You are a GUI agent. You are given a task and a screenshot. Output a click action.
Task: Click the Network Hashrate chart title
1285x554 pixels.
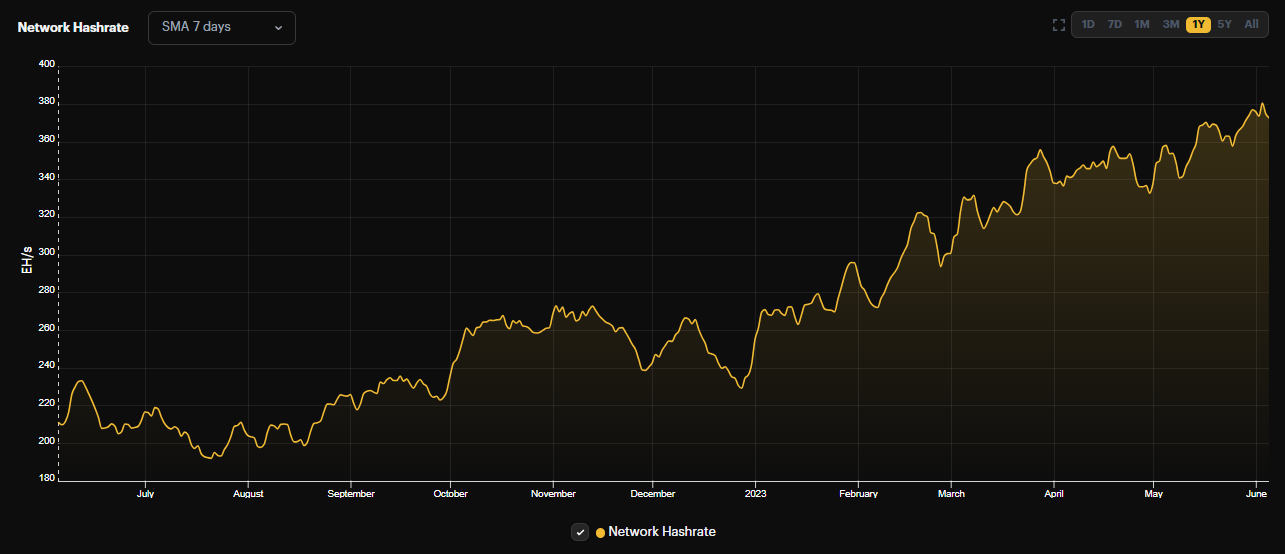coord(73,27)
